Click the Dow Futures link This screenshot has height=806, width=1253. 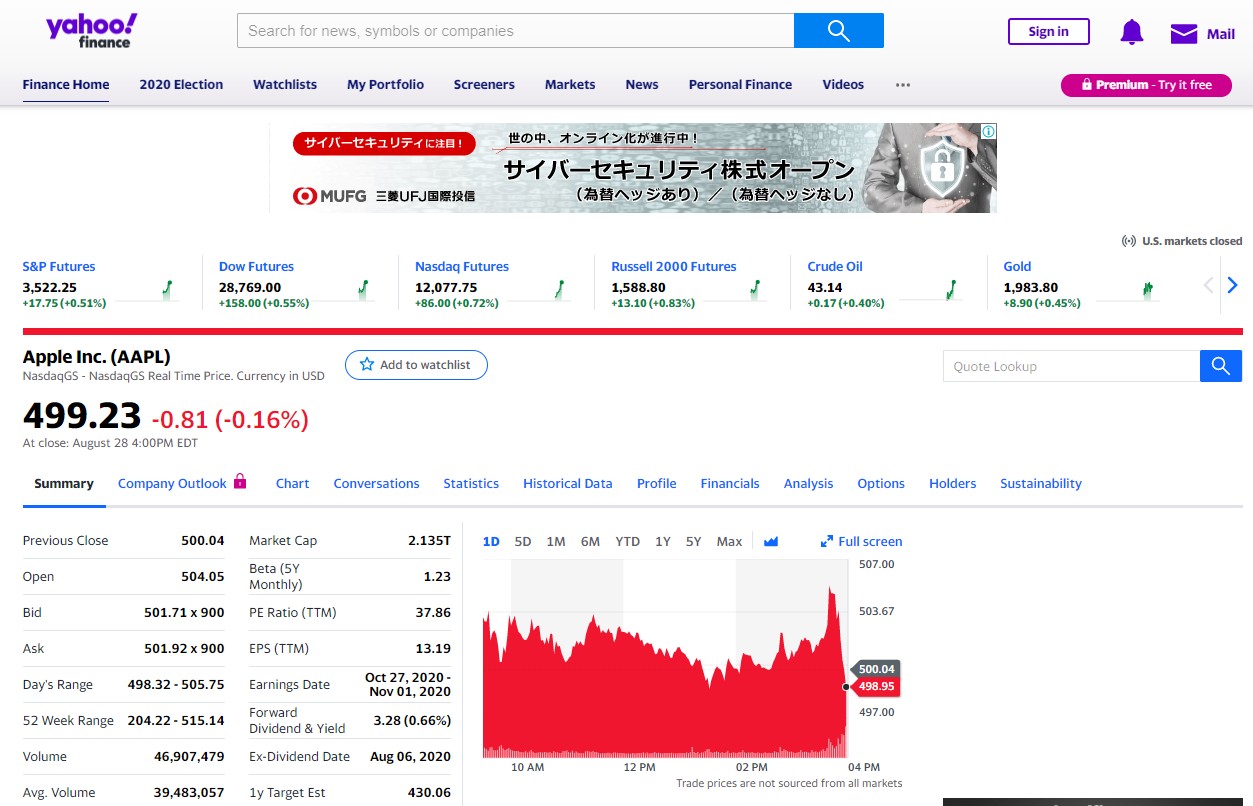click(x=256, y=267)
